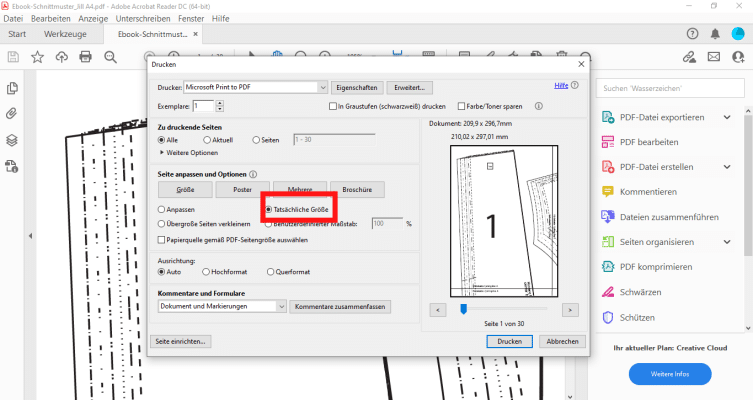Screen dimensions: 753x400
Task: Click the page preview slider handle
Action: pos(463,311)
